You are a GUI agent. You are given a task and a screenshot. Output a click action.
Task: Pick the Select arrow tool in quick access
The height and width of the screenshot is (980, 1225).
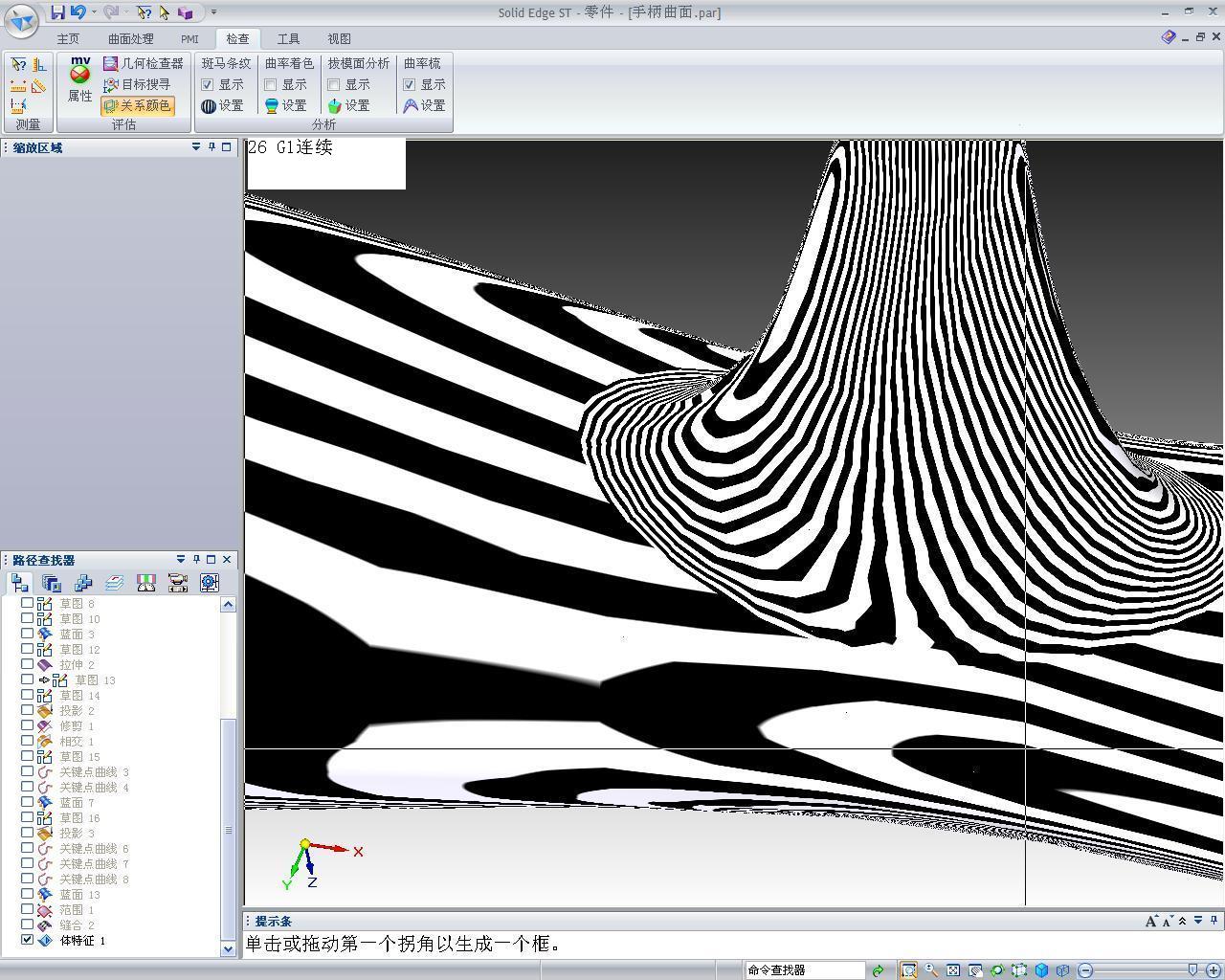point(165,12)
